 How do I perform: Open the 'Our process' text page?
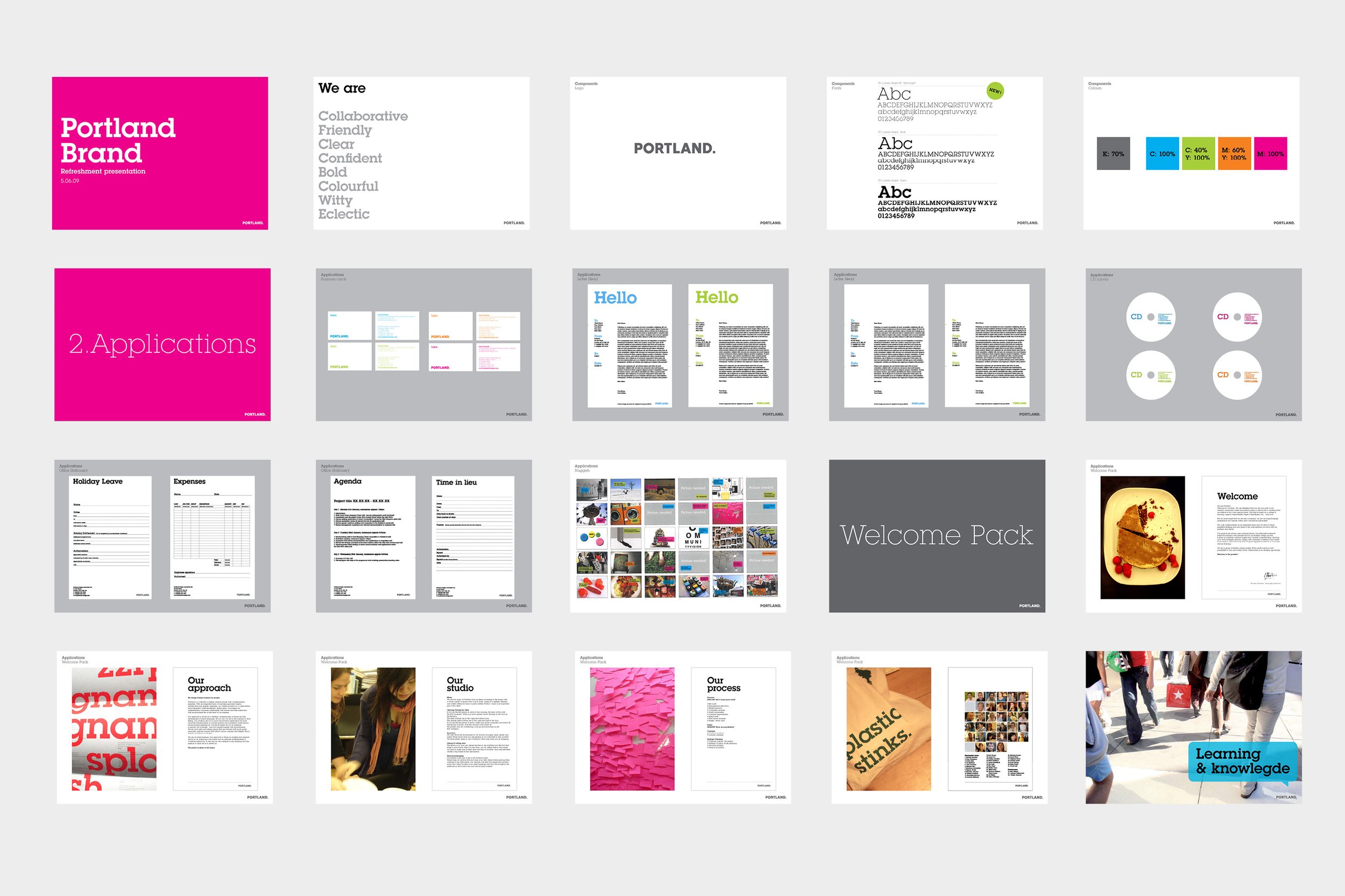coord(733,729)
